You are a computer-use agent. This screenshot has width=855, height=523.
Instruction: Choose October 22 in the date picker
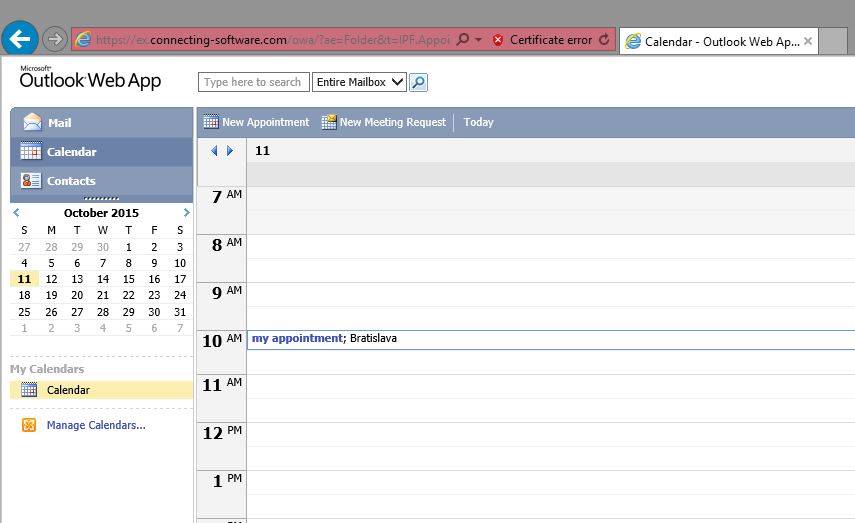click(129, 295)
